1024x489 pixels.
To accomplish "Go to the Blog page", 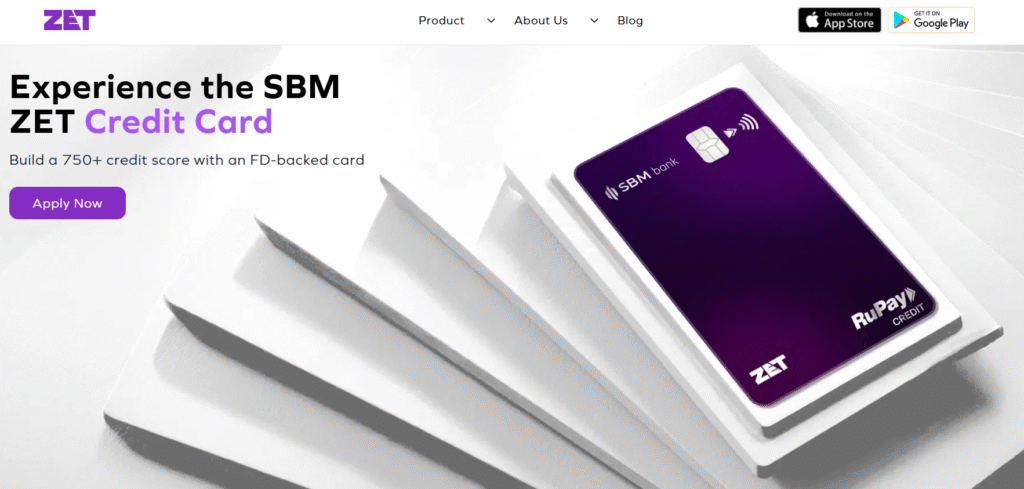I will (x=630, y=20).
